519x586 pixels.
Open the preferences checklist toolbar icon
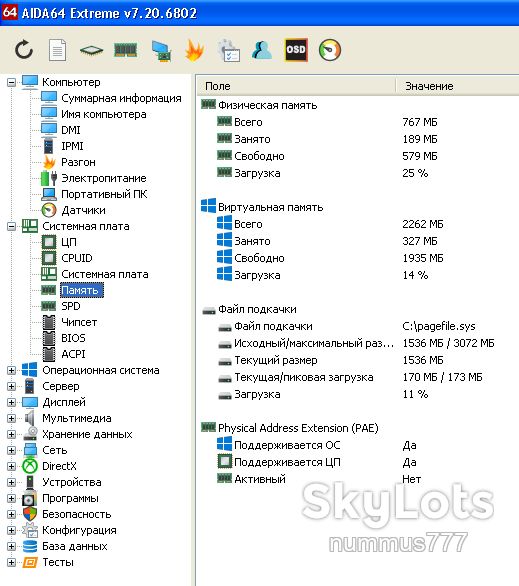click(229, 50)
